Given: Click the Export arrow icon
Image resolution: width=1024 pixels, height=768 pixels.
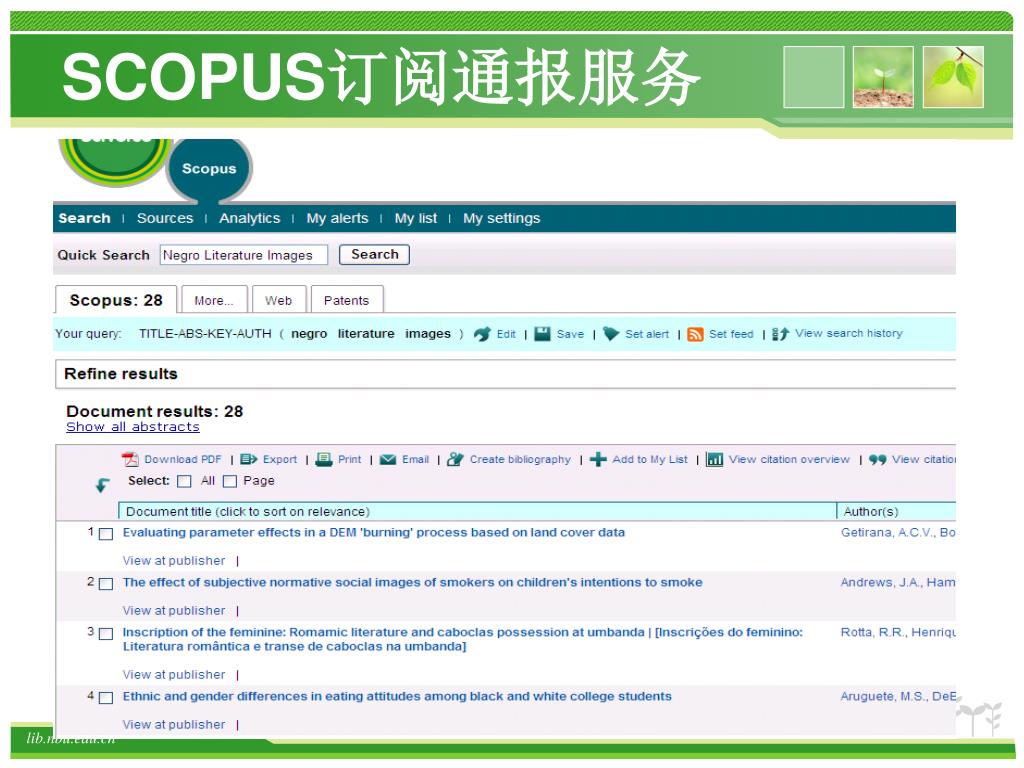Looking at the screenshot, I should 249,459.
